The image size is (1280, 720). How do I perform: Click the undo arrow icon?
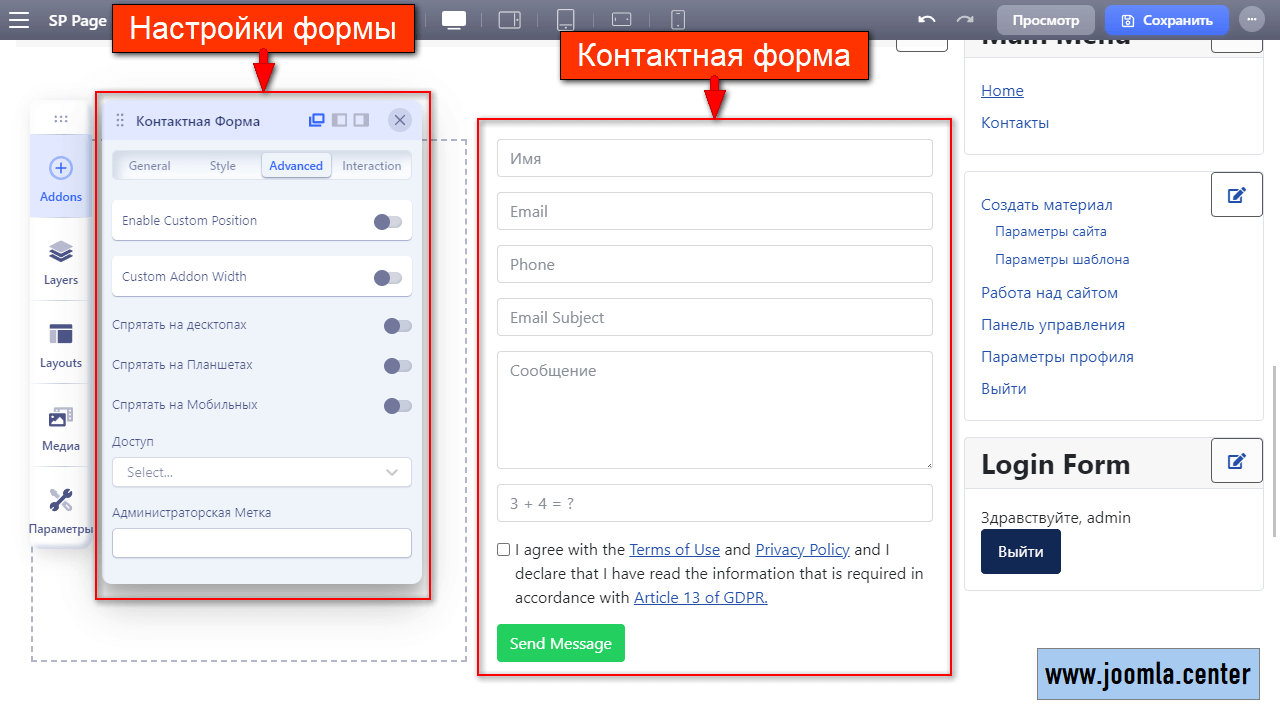(925, 19)
